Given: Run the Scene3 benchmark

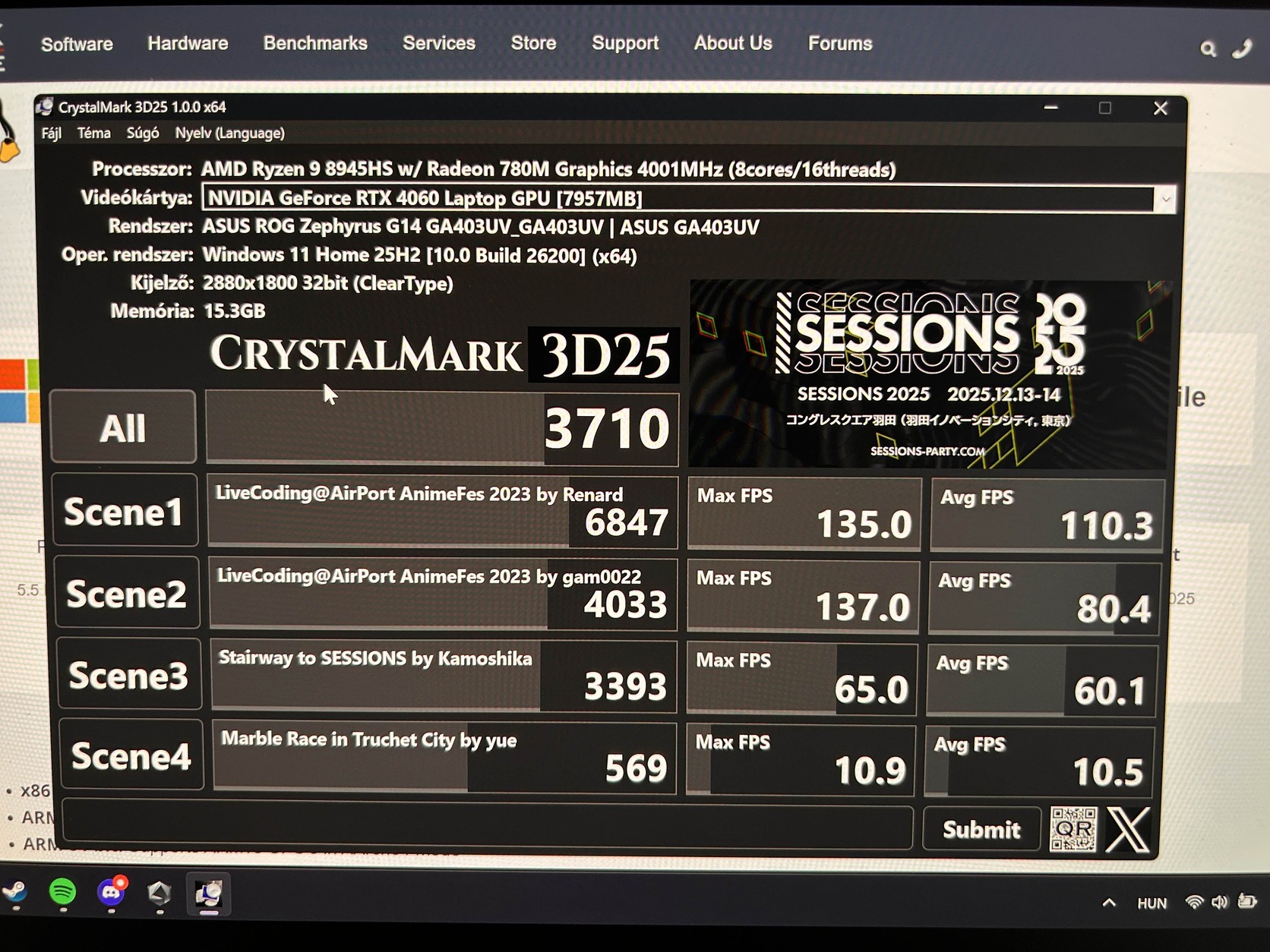Looking at the screenshot, I should coord(129,675).
